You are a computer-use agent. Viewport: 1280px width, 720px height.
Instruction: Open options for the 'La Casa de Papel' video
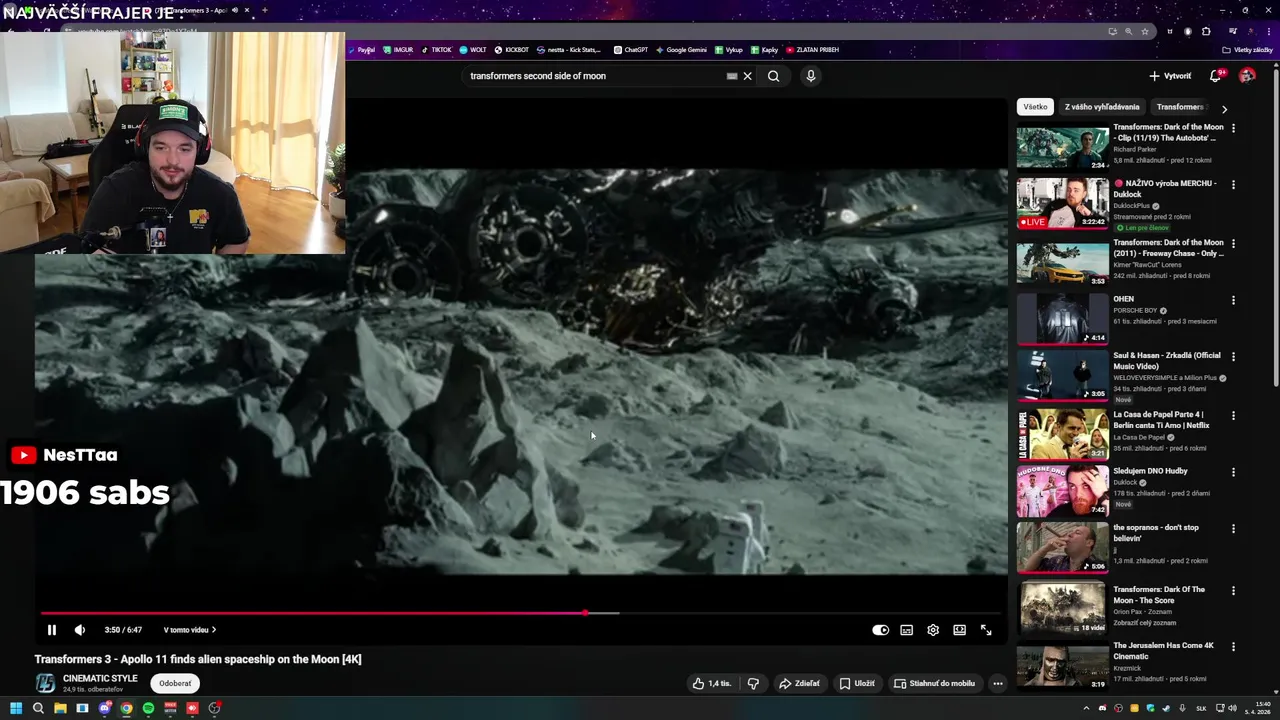1233,415
